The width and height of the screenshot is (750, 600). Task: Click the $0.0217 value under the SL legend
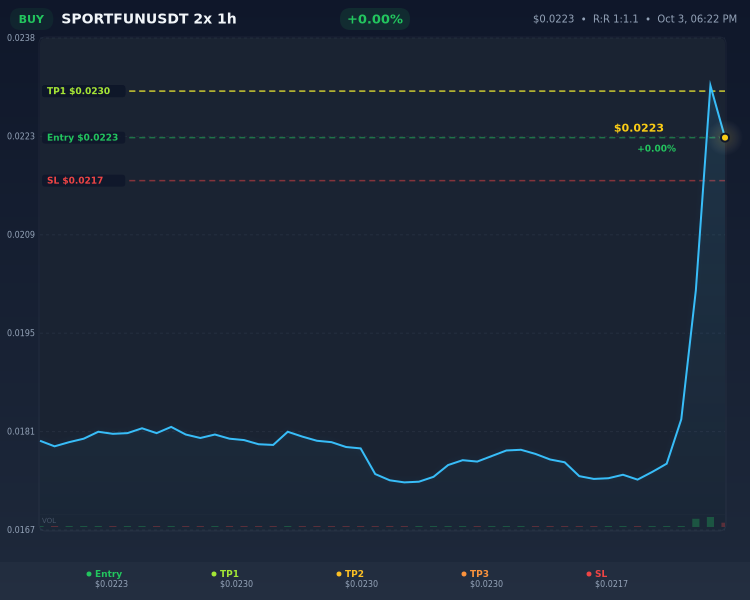coord(611,584)
